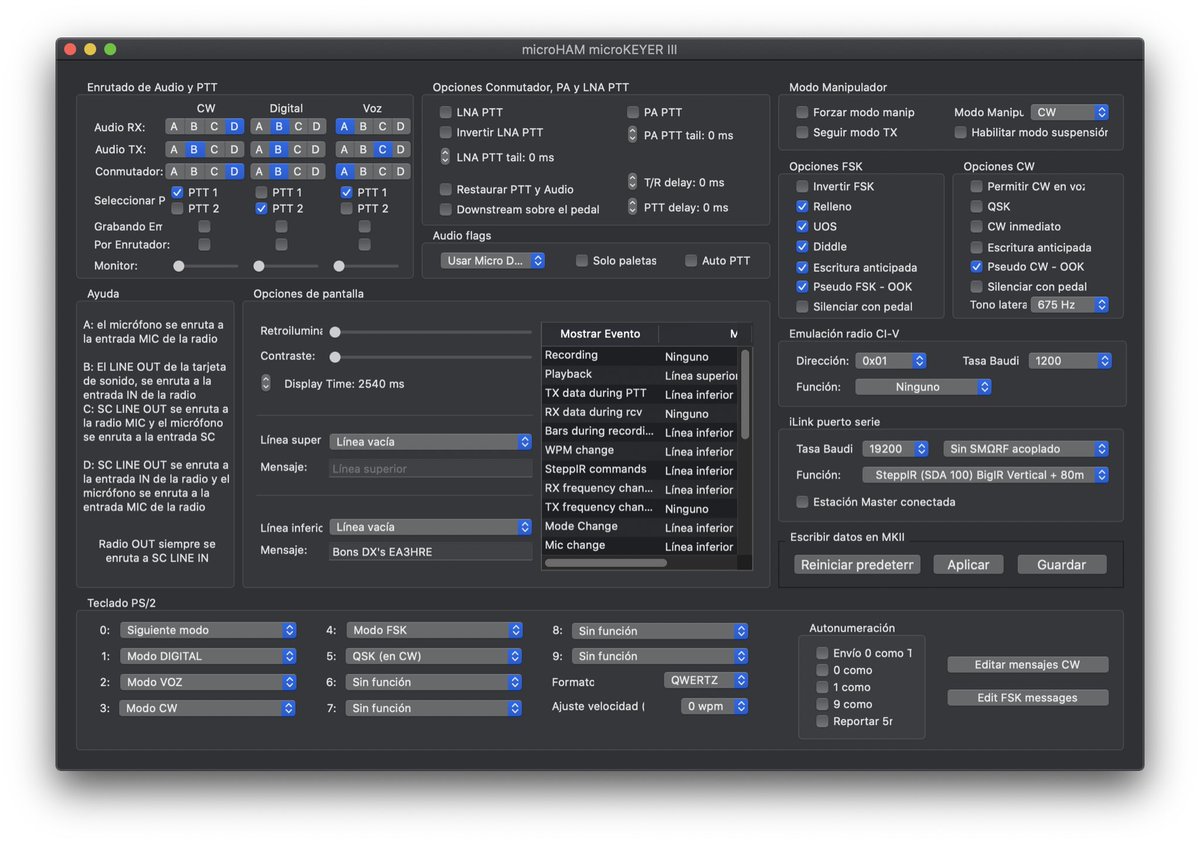Open CI-V Dirección 0x01 dropdown

point(891,360)
